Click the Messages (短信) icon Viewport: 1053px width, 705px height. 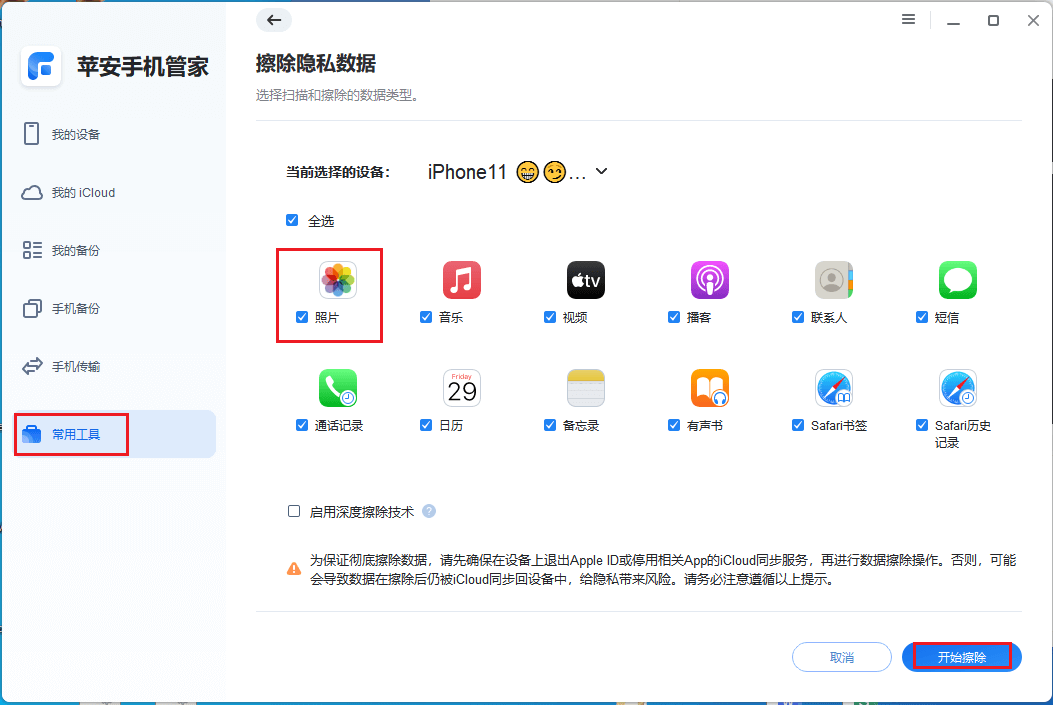tap(957, 280)
